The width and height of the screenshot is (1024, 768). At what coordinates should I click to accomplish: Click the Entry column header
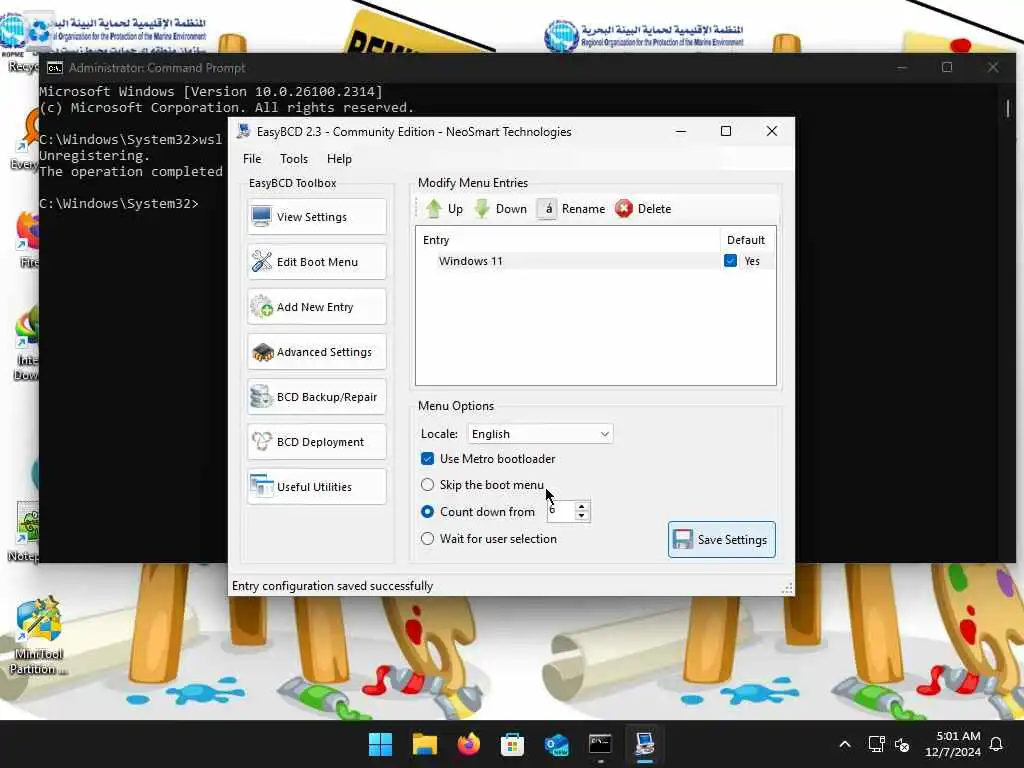[568, 240]
